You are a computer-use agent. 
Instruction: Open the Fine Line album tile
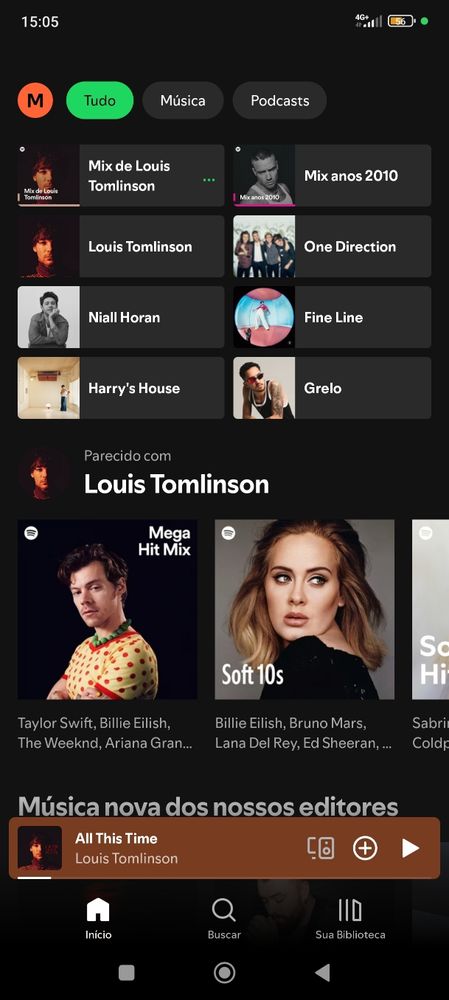point(332,317)
